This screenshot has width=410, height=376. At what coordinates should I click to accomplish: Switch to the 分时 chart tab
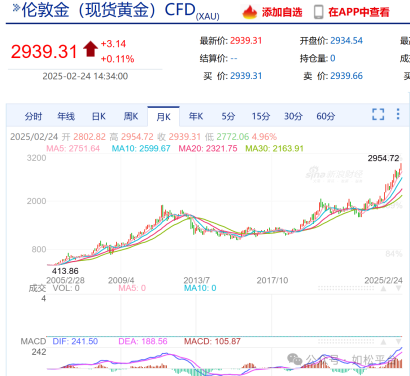coord(33,116)
